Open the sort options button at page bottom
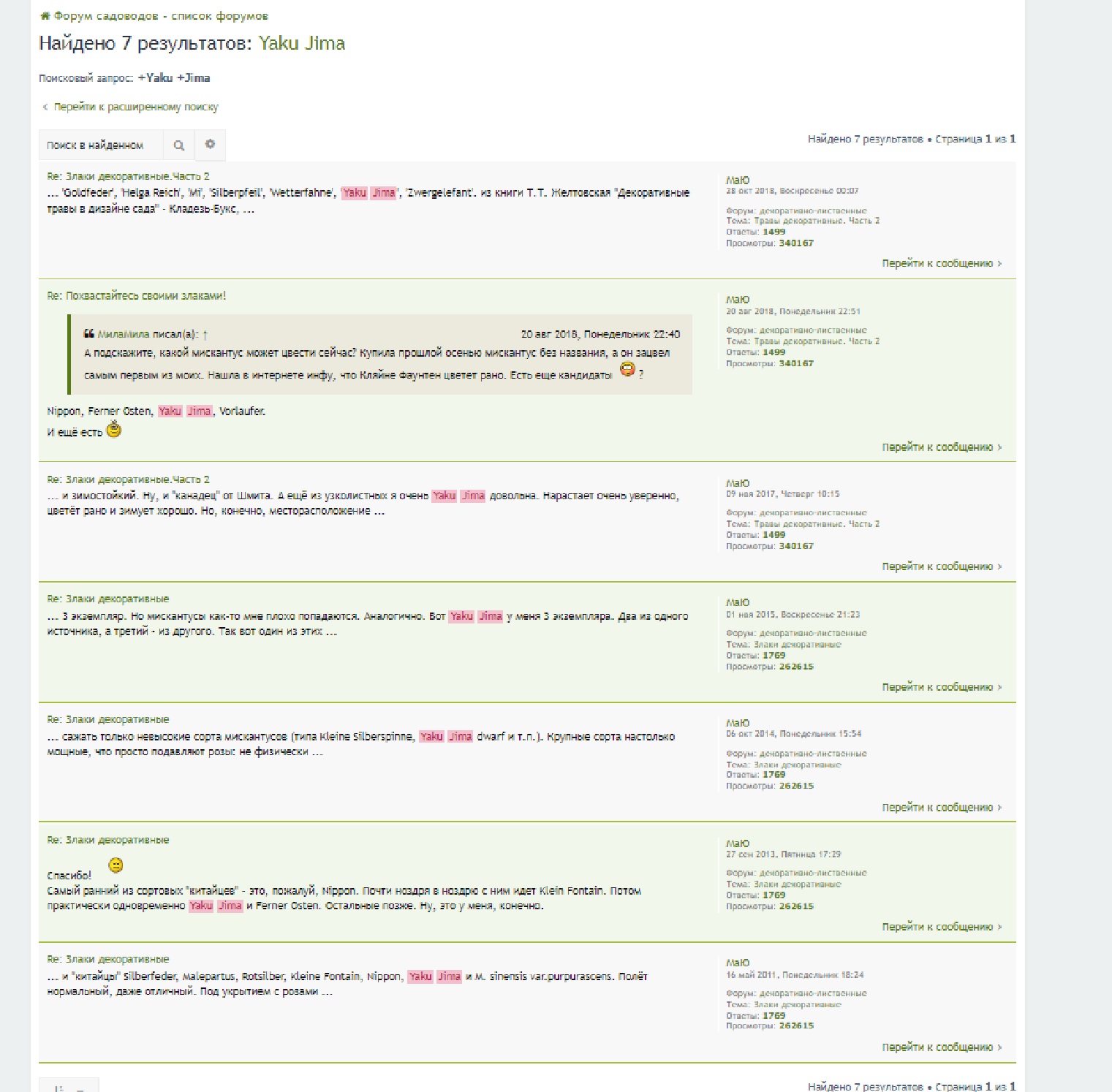The image size is (1112, 1092). [x=68, y=1087]
